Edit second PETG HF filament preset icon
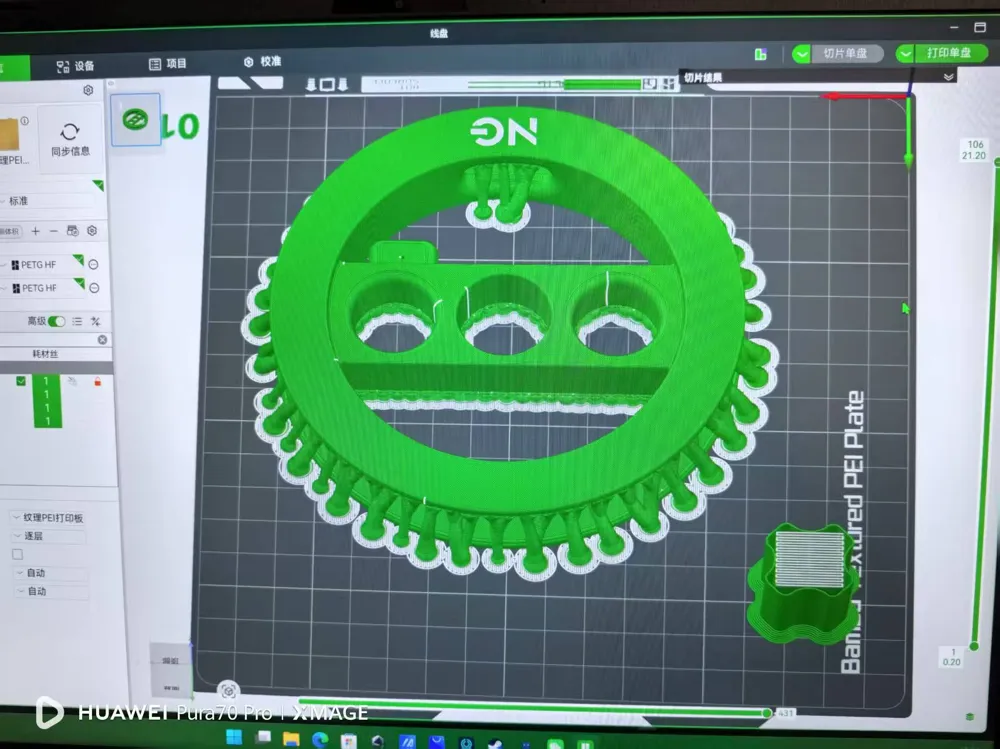 coord(94,288)
